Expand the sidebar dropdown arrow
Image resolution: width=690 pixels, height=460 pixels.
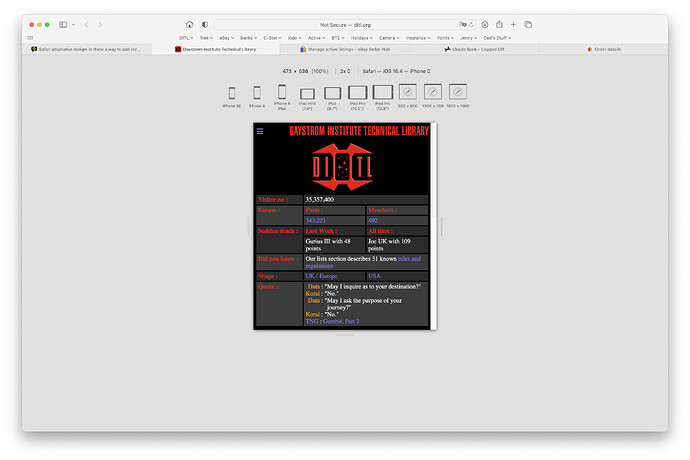coord(73,25)
